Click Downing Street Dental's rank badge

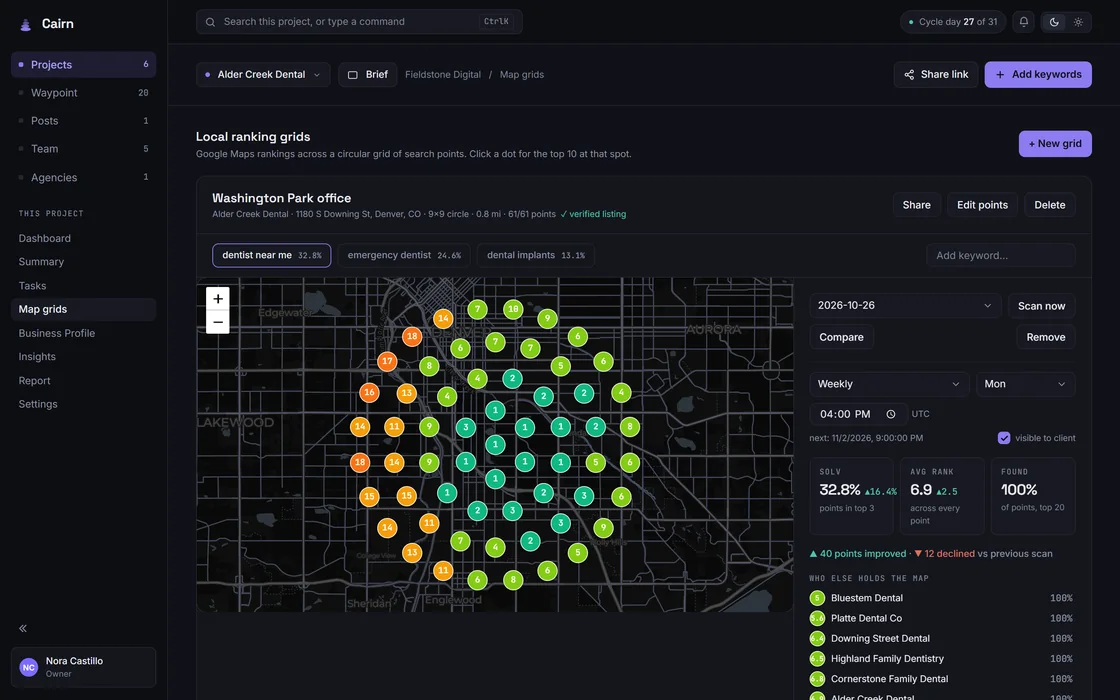[817, 639]
